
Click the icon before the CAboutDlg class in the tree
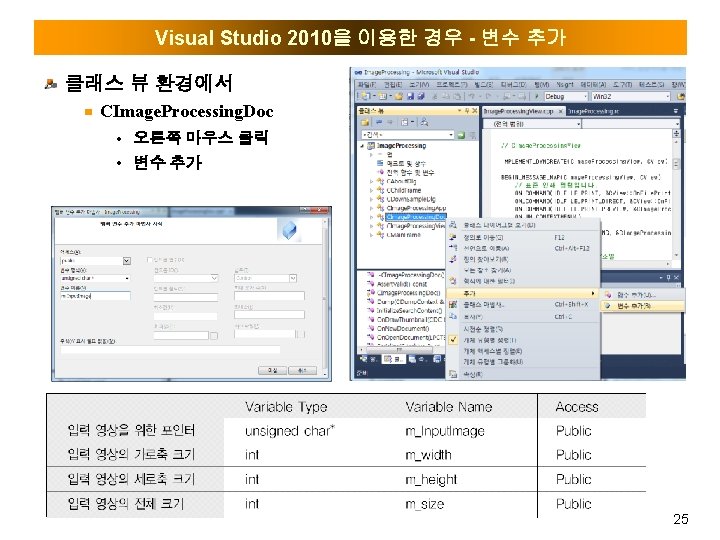tap(380, 181)
